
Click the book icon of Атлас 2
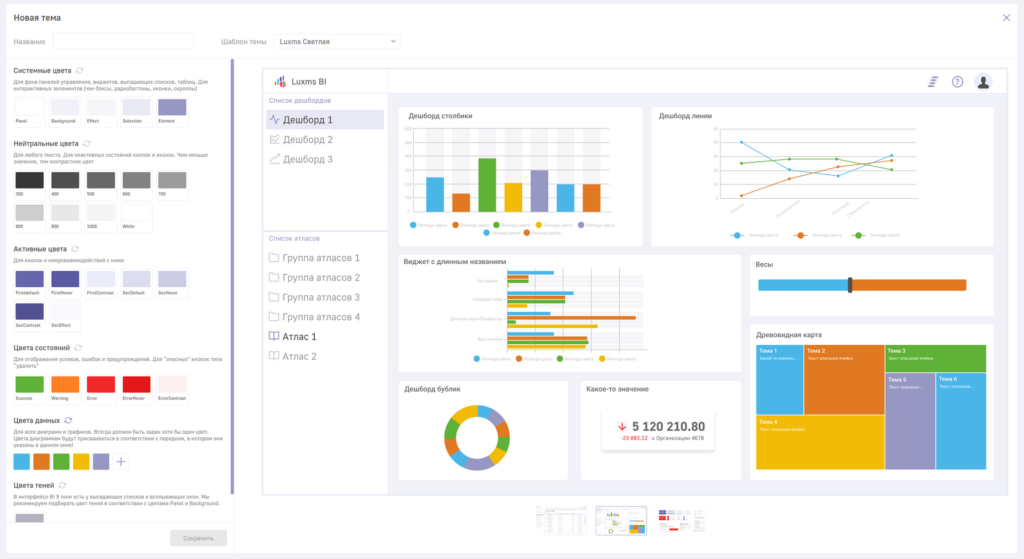click(x=274, y=356)
